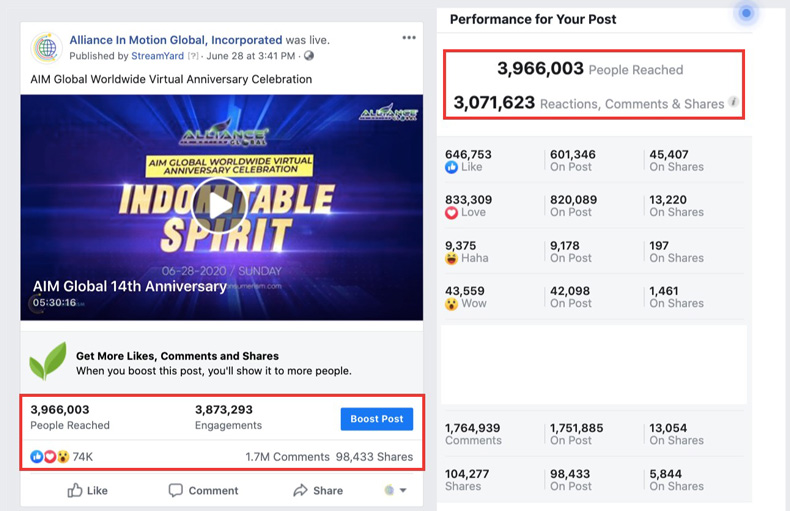Open the 98,433 Shares link

[x=375, y=457]
